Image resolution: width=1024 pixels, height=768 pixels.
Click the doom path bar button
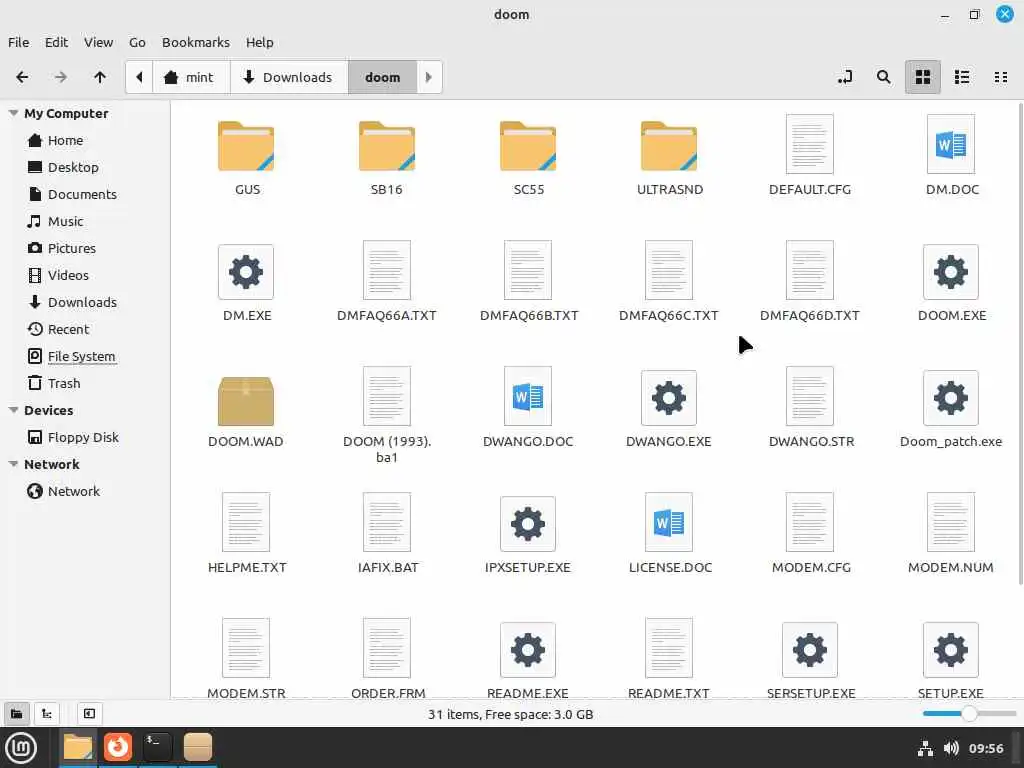(x=383, y=77)
